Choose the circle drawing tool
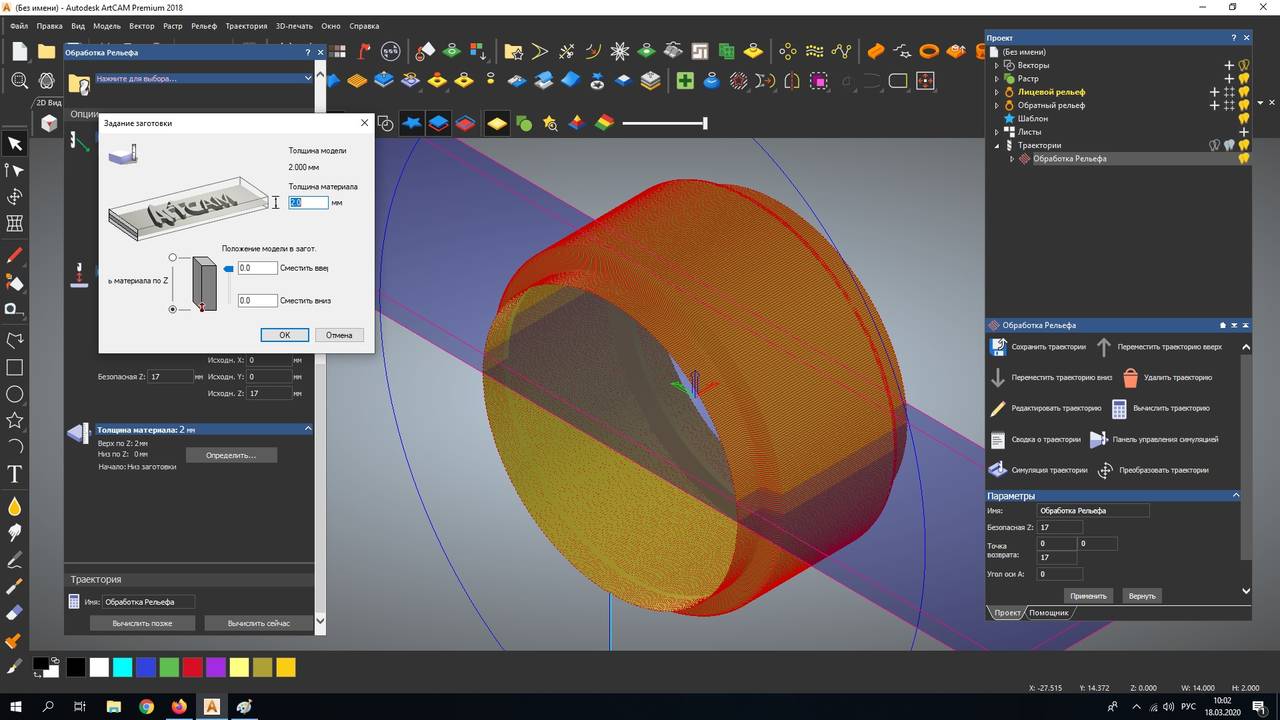The height and width of the screenshot is (720, 1280). [x=14, y=394]
